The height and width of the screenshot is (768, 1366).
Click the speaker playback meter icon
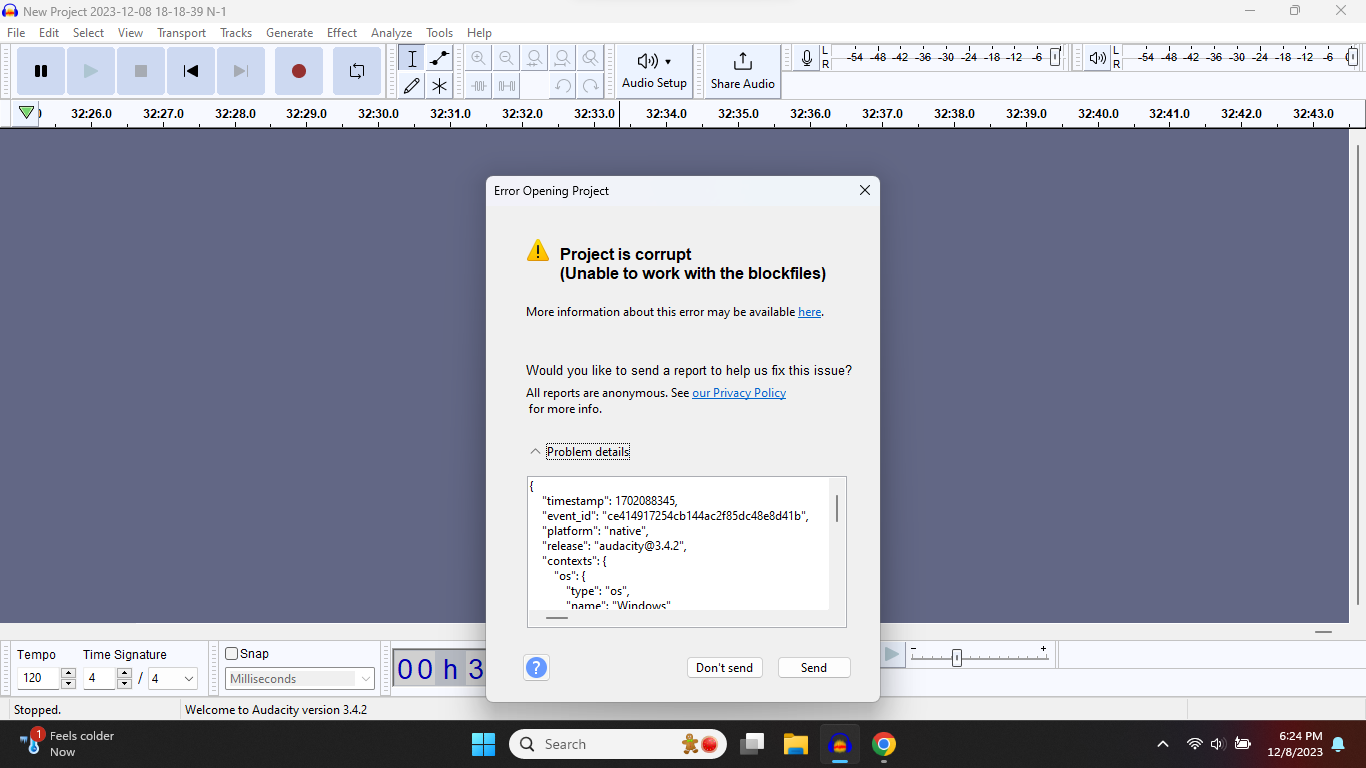pyautogui.click(x=1098, y=58)
